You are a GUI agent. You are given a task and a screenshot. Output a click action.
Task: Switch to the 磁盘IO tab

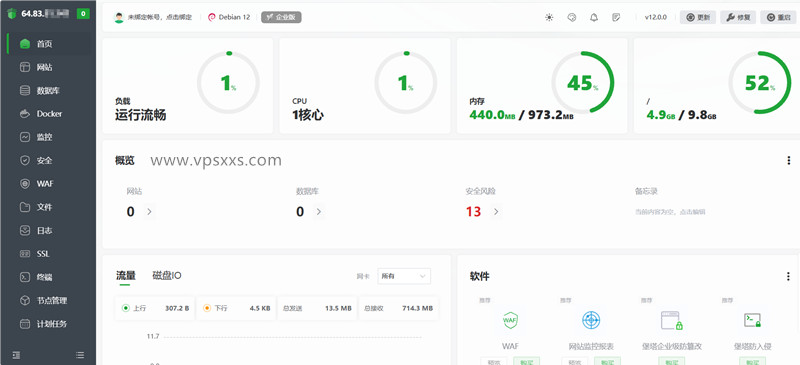pos(167,276)
